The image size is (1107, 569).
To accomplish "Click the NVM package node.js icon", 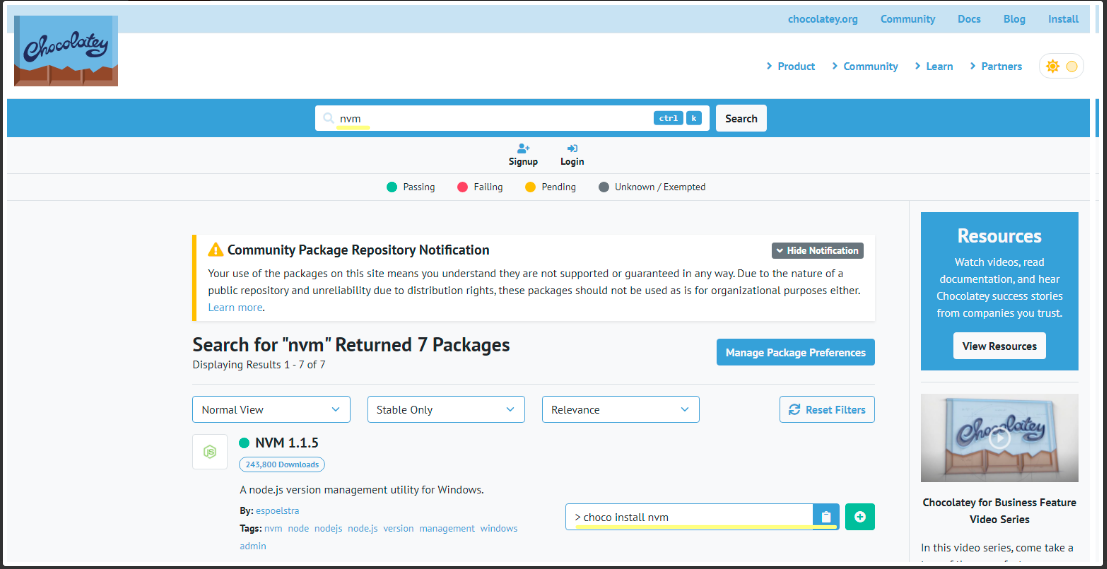I will (210, 452).
